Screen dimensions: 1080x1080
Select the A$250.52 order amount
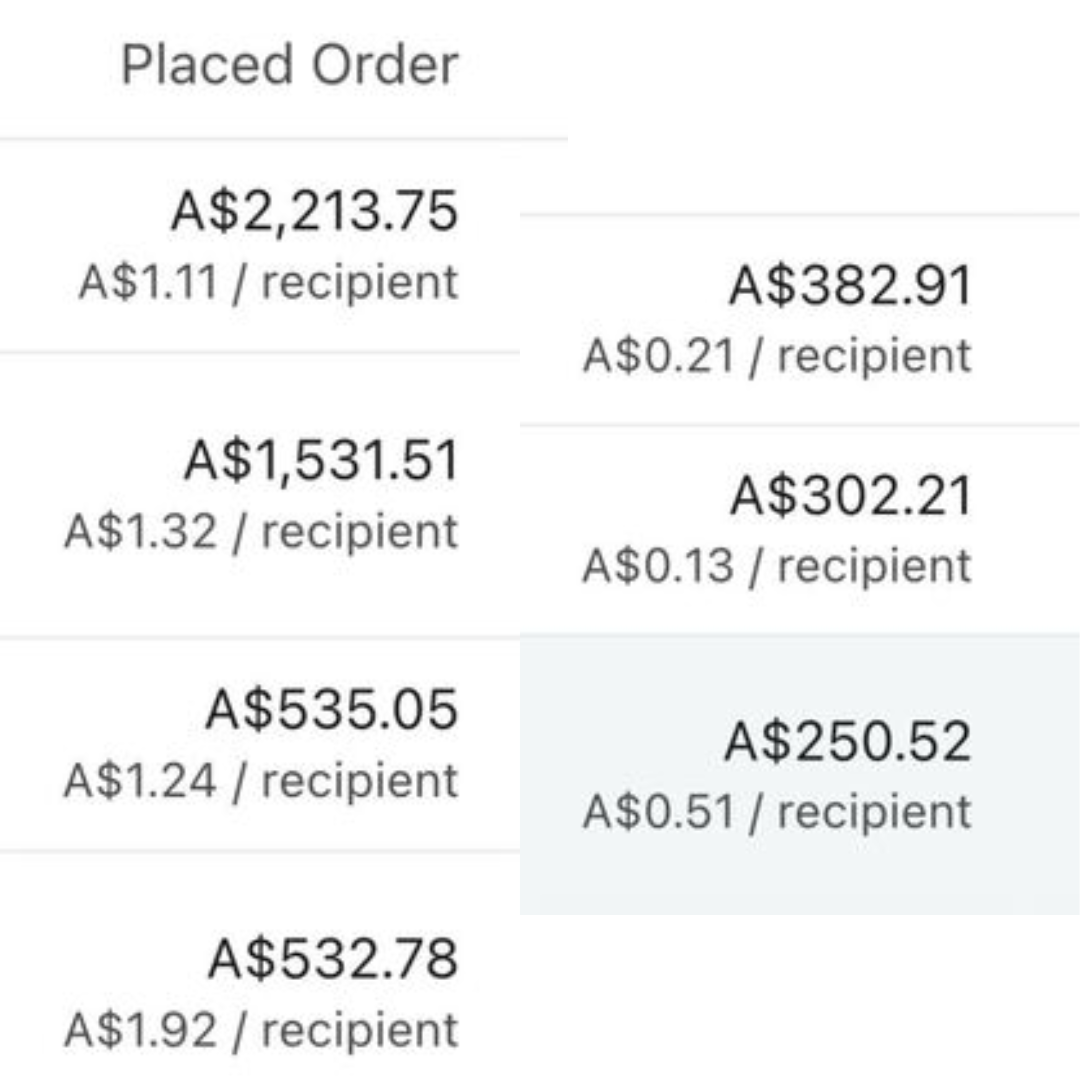847,742
